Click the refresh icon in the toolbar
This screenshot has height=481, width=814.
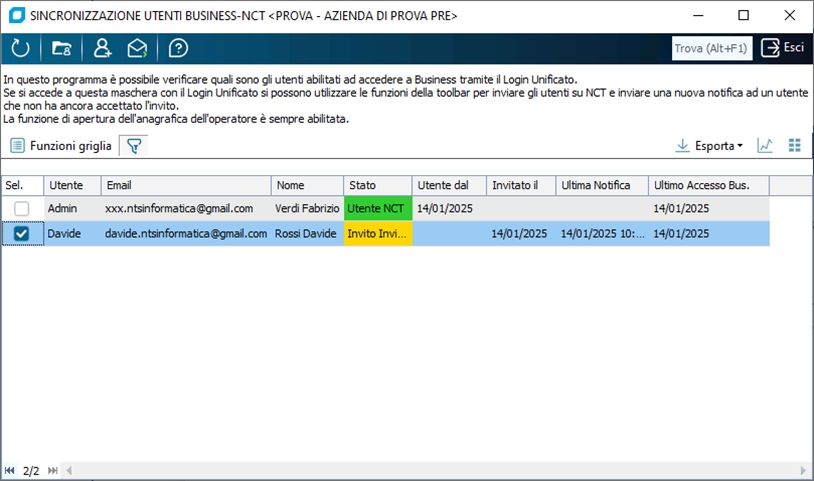pos(20,48)
